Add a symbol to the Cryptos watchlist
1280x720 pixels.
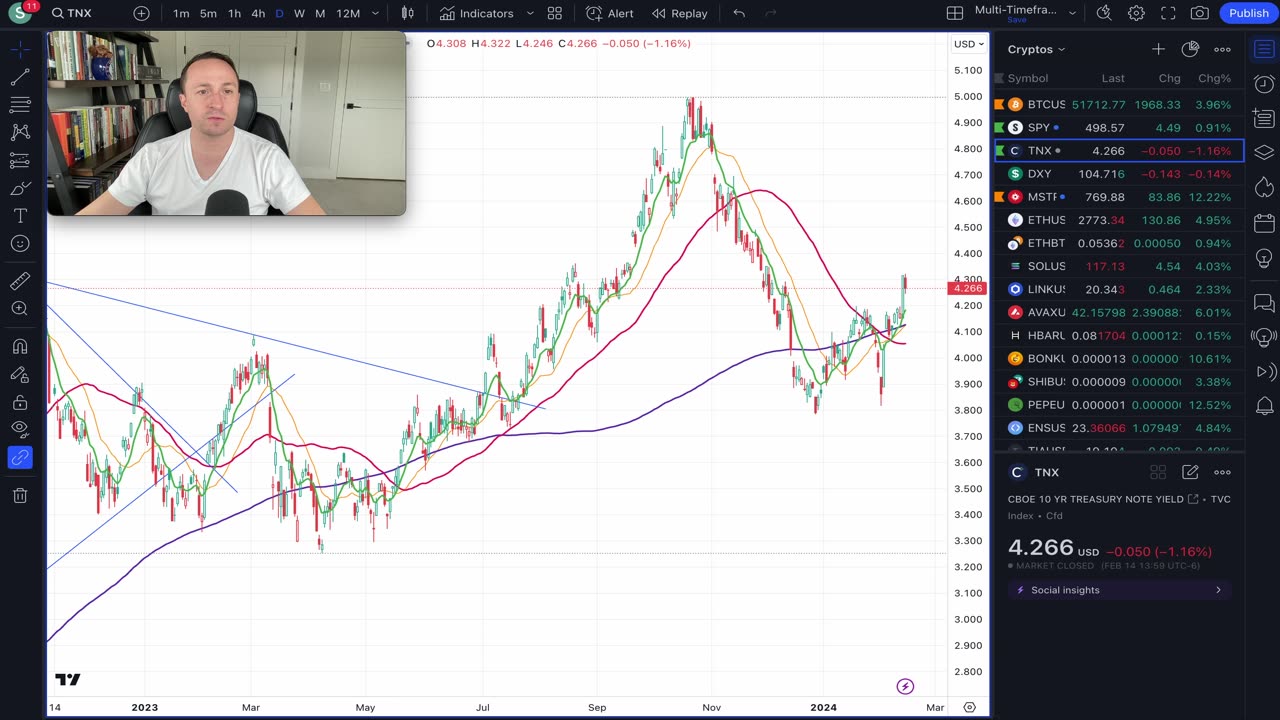[1158, 49]
